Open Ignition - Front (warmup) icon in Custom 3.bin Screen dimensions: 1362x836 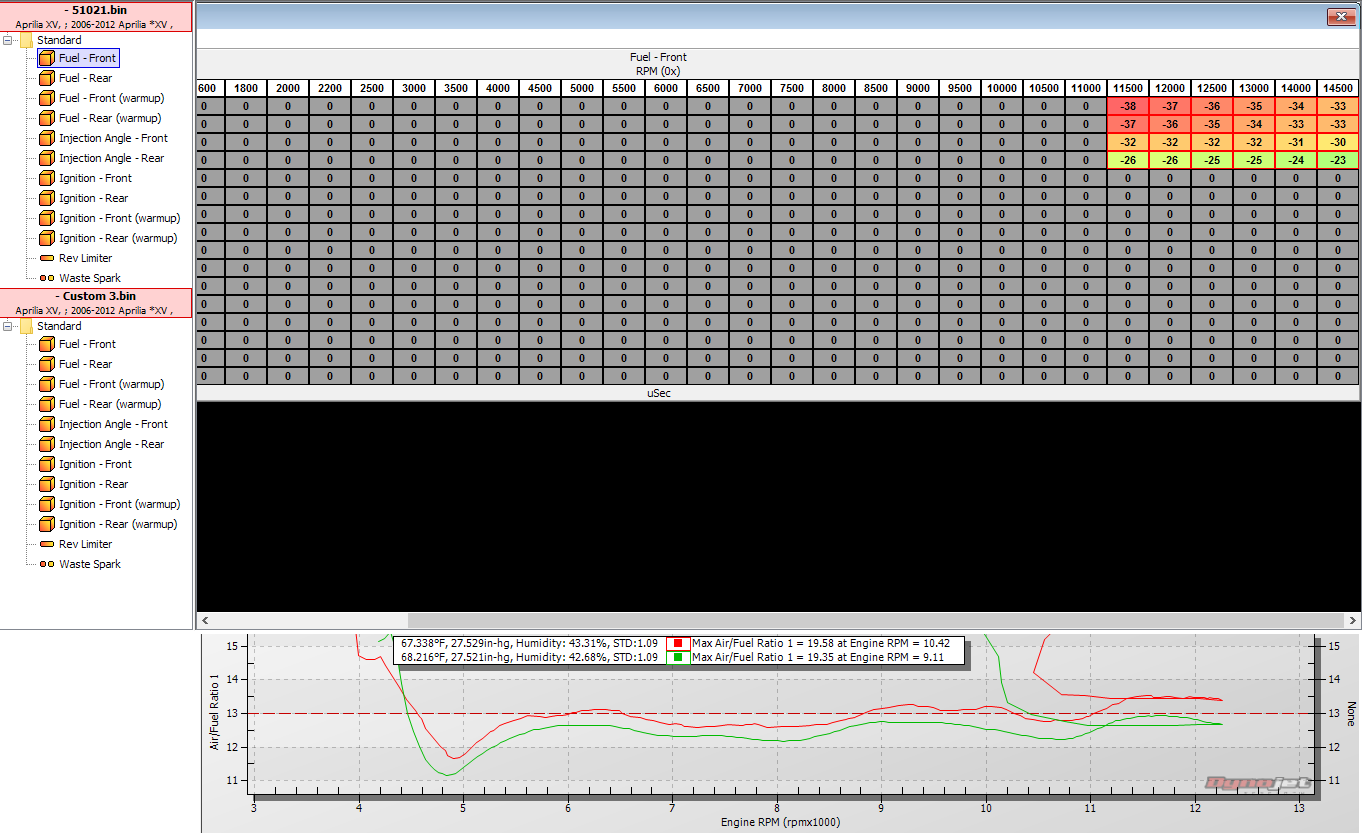click(46, 504)
